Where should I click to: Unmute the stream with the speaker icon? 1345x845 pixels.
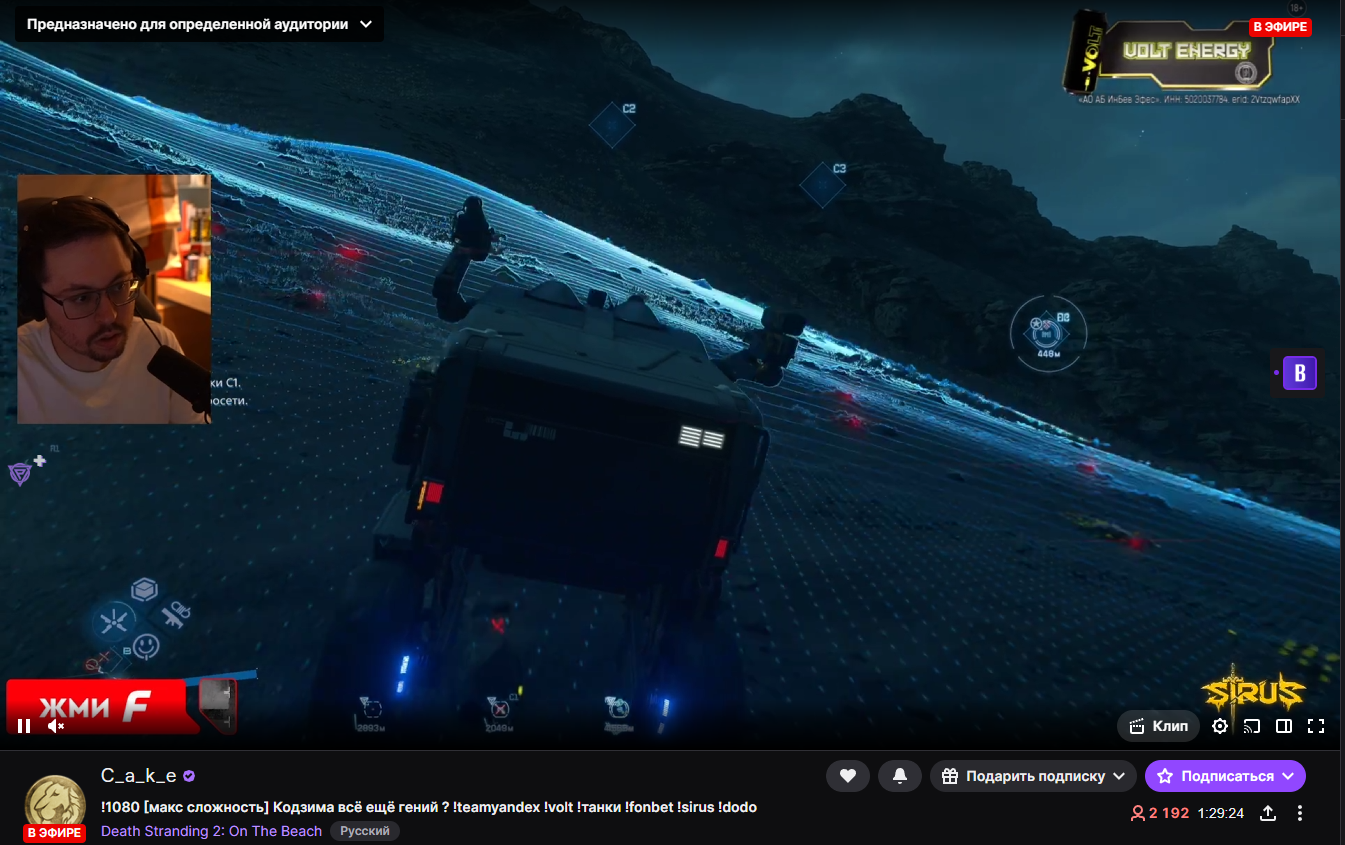pos(56,726)
